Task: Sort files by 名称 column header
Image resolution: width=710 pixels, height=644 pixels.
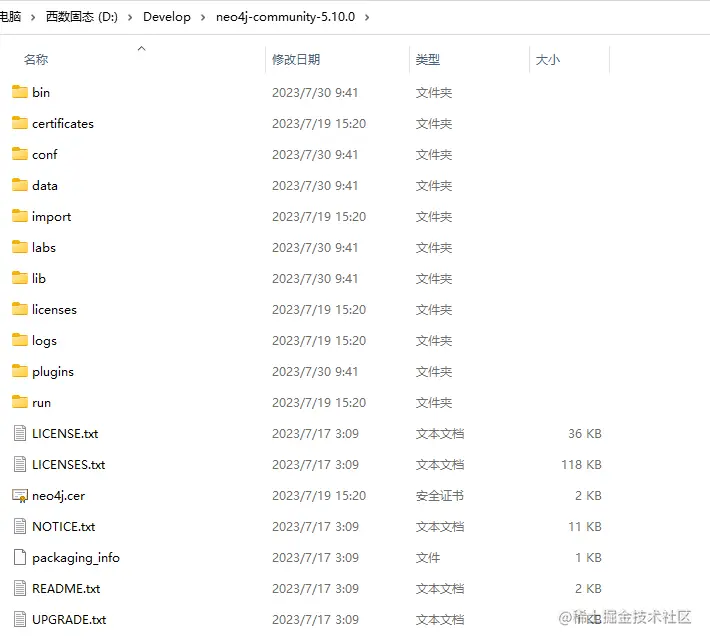Action: click(36, 59)
